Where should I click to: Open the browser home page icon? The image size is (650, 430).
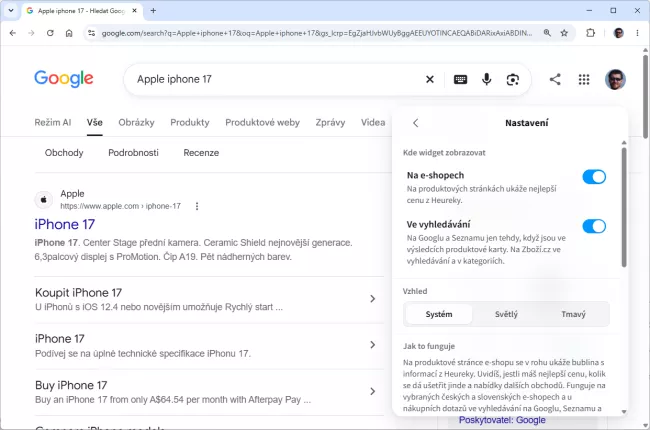(69, 33)
